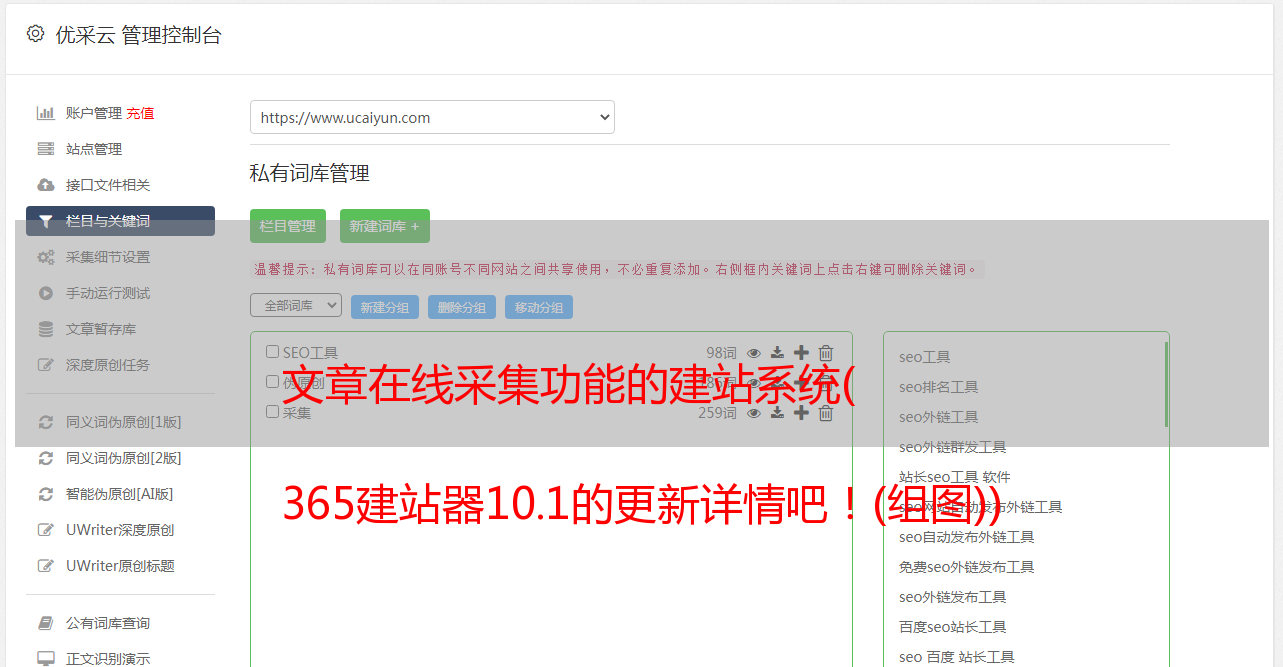The image size is (1283, 667).
Task: Select keyword 'seo自动发布外链工具'
Action: click(967, 537)
